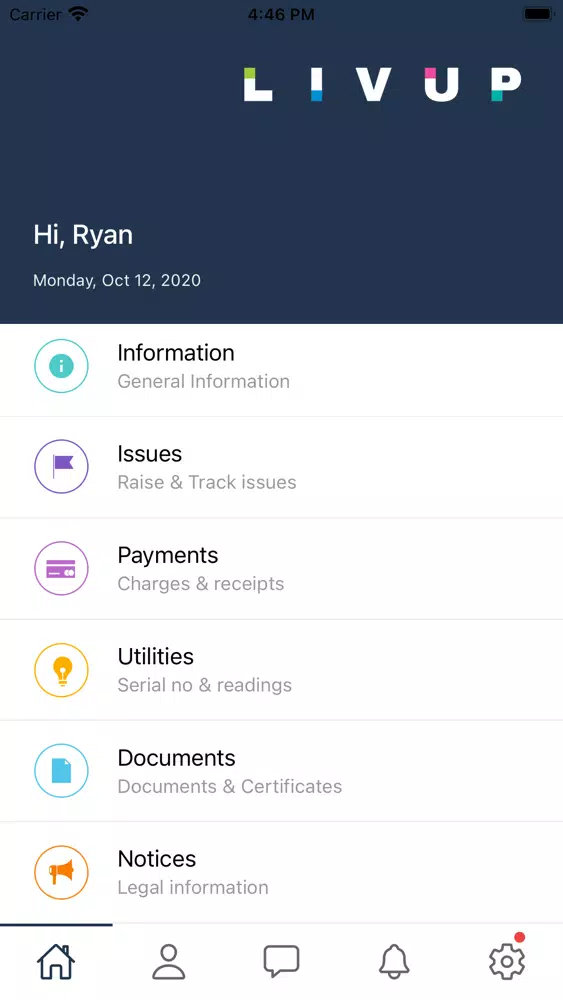Tap the credit card Payments icon

tap(61, 568)
